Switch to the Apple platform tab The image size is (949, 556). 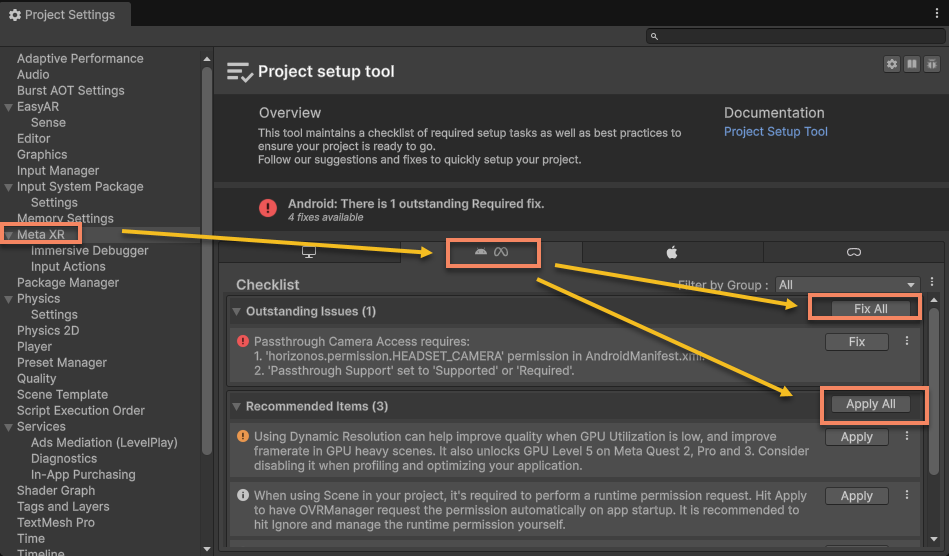672,252
